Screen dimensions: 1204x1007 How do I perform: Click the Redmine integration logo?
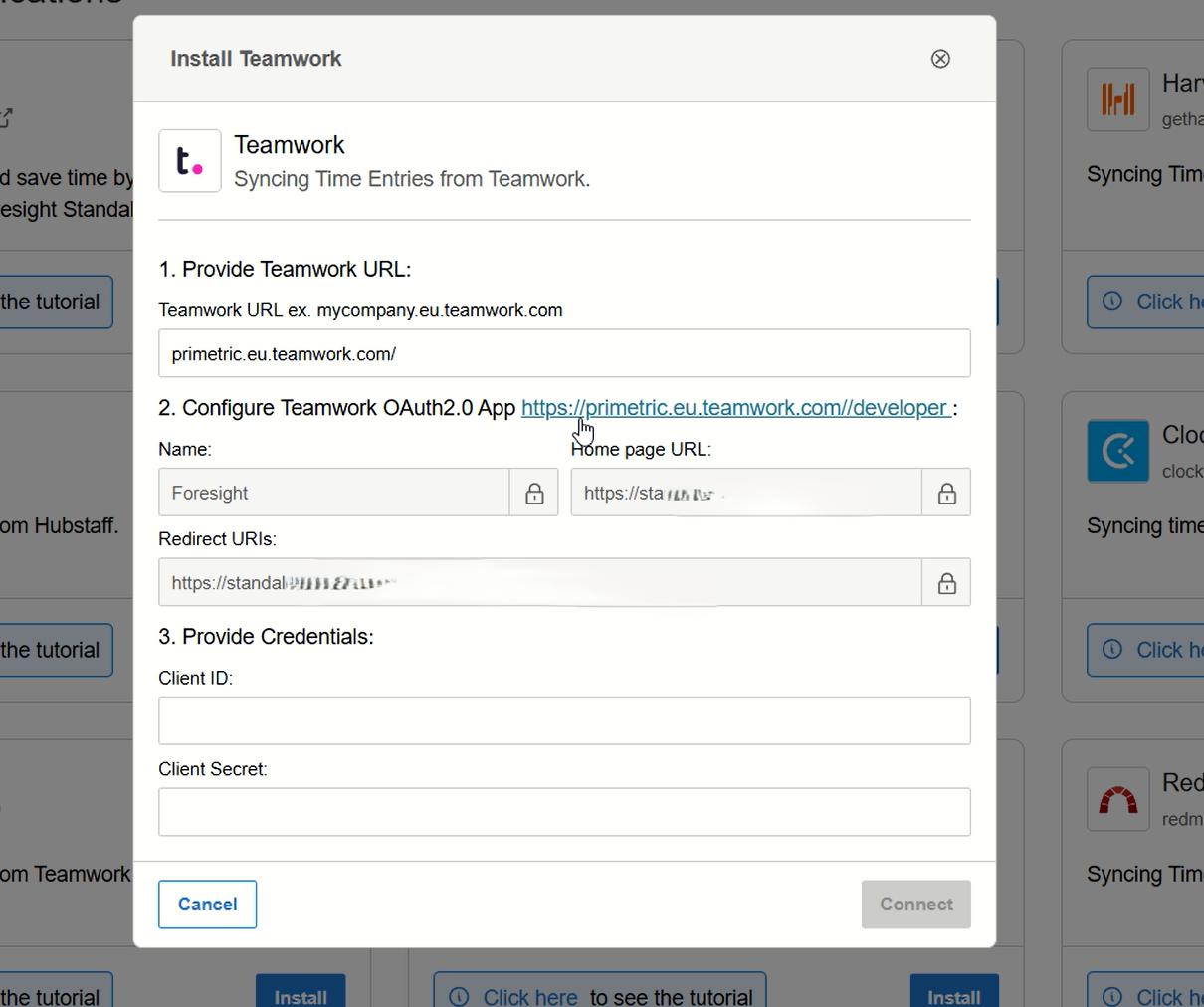click(1118, 799)
